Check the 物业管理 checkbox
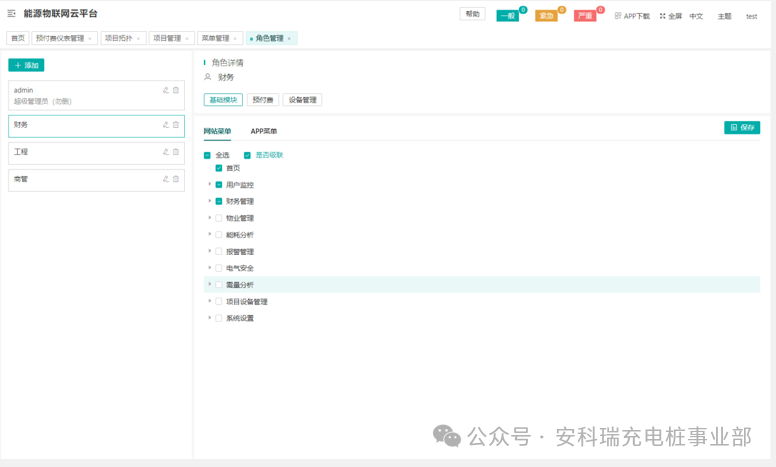Screen dimensions: 776x467 point(219,218)
